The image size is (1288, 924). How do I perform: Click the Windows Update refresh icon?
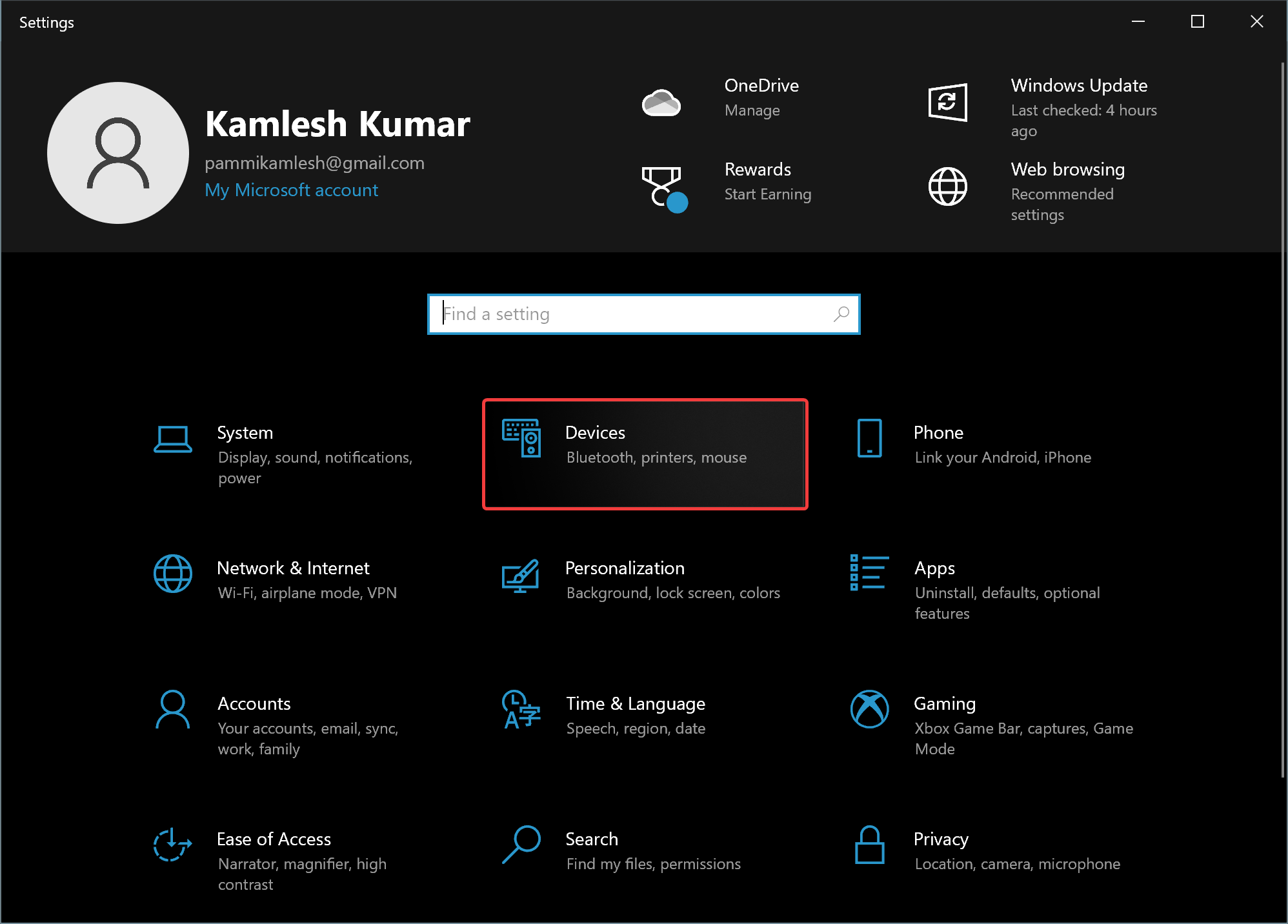pos(947,103)
